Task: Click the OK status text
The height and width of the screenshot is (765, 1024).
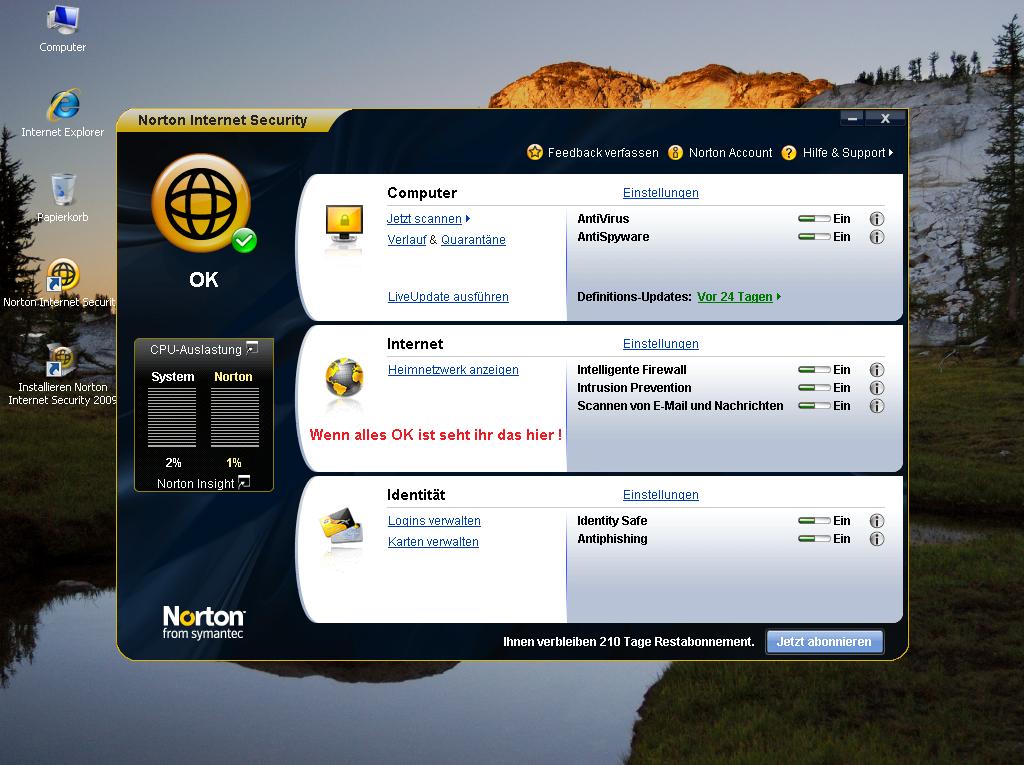Action: click(x=204, y=280)
